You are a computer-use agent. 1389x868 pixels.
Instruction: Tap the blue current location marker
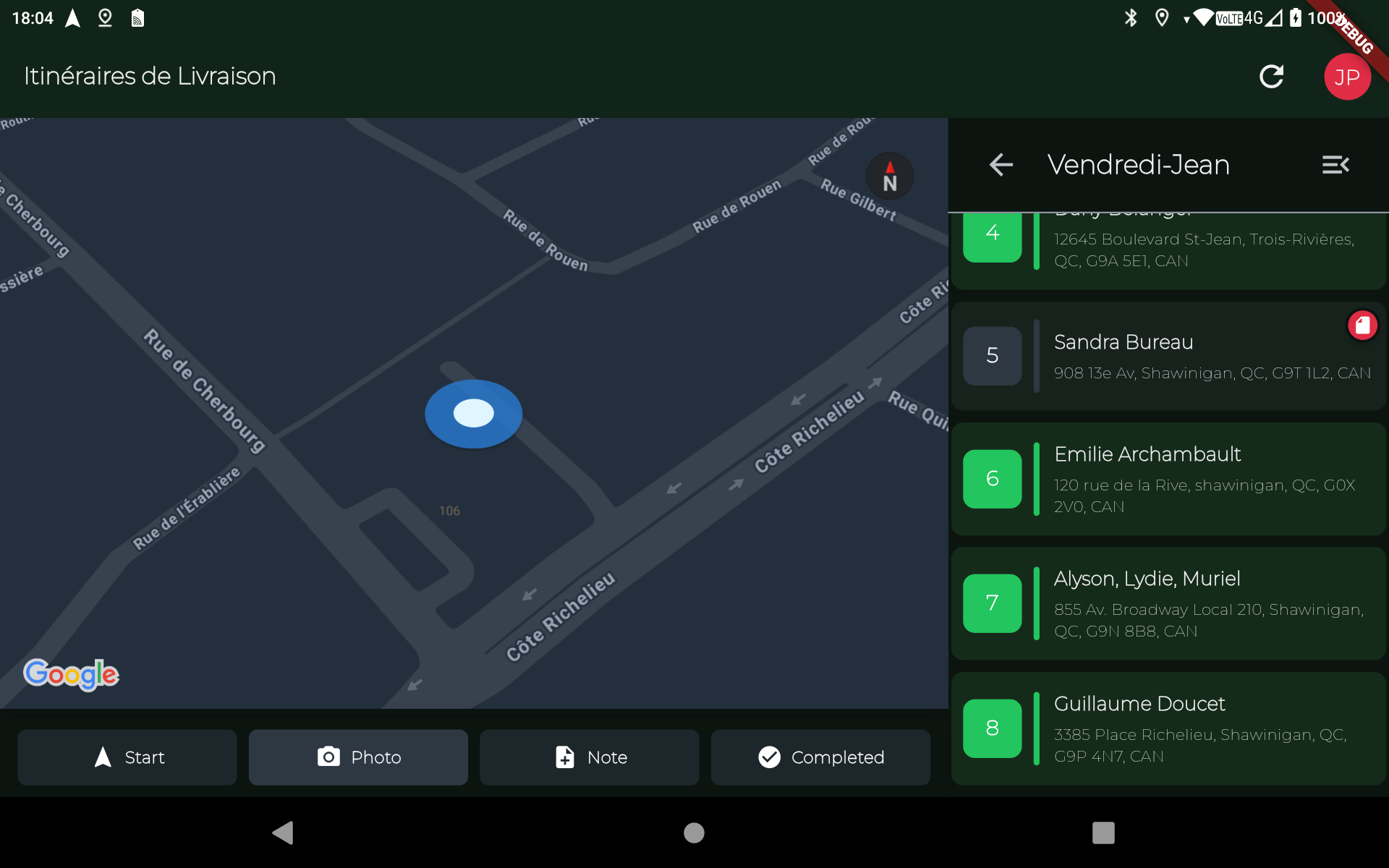473,414
